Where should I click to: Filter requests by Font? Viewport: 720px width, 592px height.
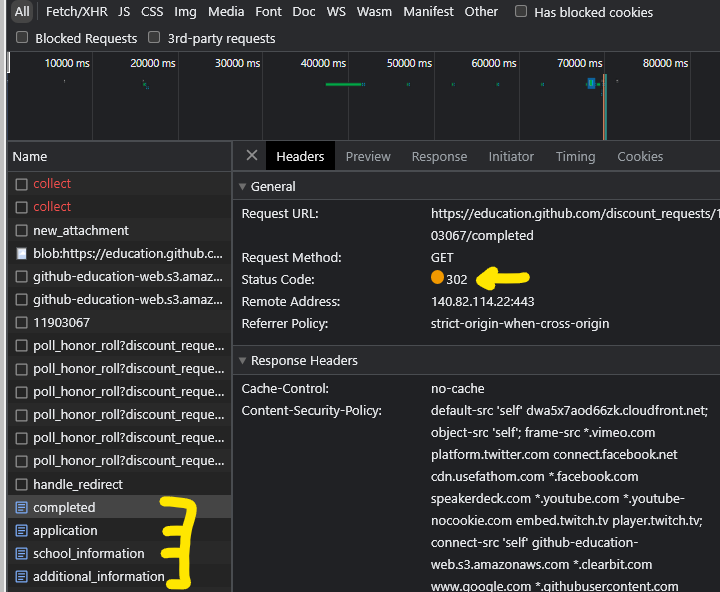tap(268, 11)
